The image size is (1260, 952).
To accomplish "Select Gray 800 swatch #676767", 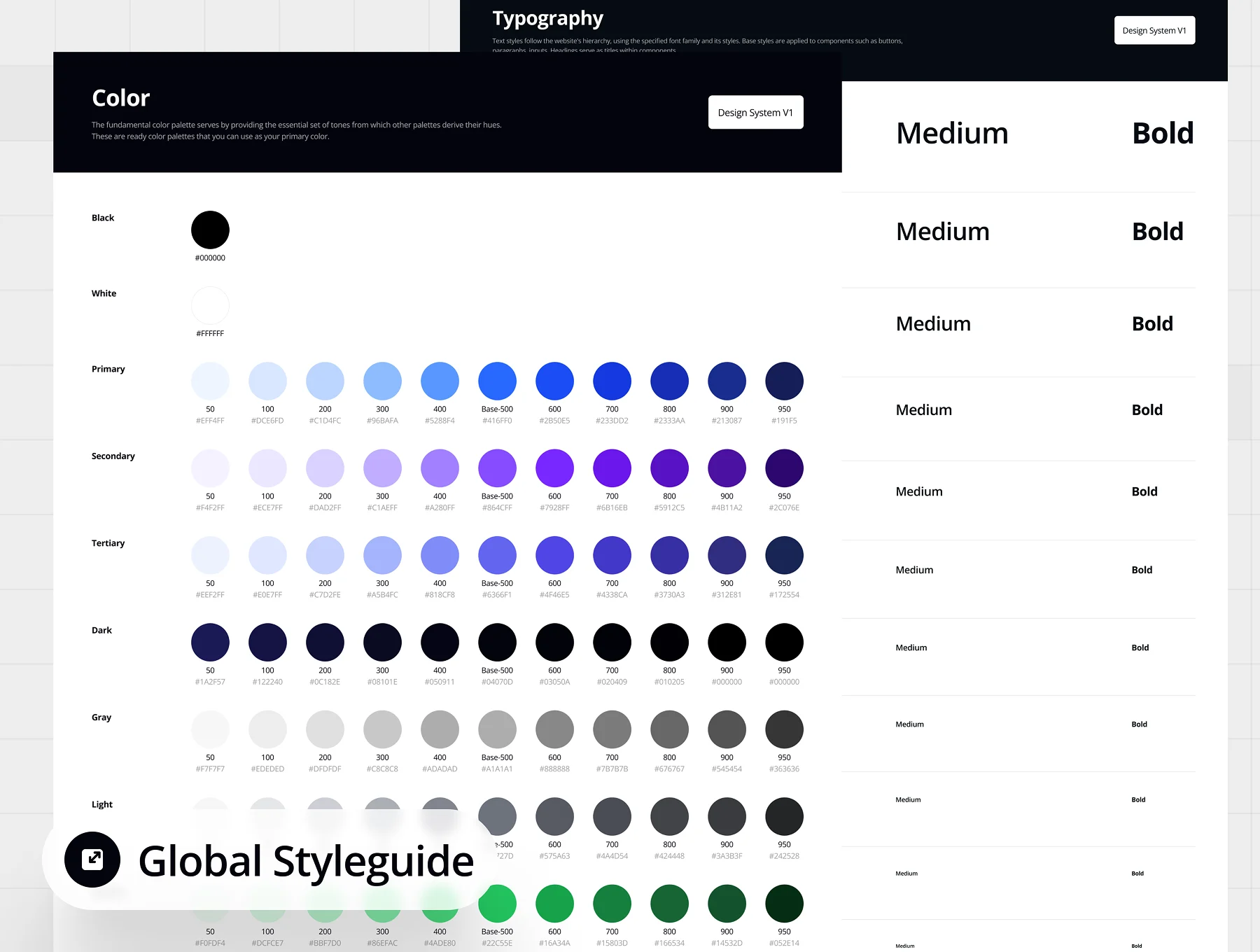I will point(669,729).
